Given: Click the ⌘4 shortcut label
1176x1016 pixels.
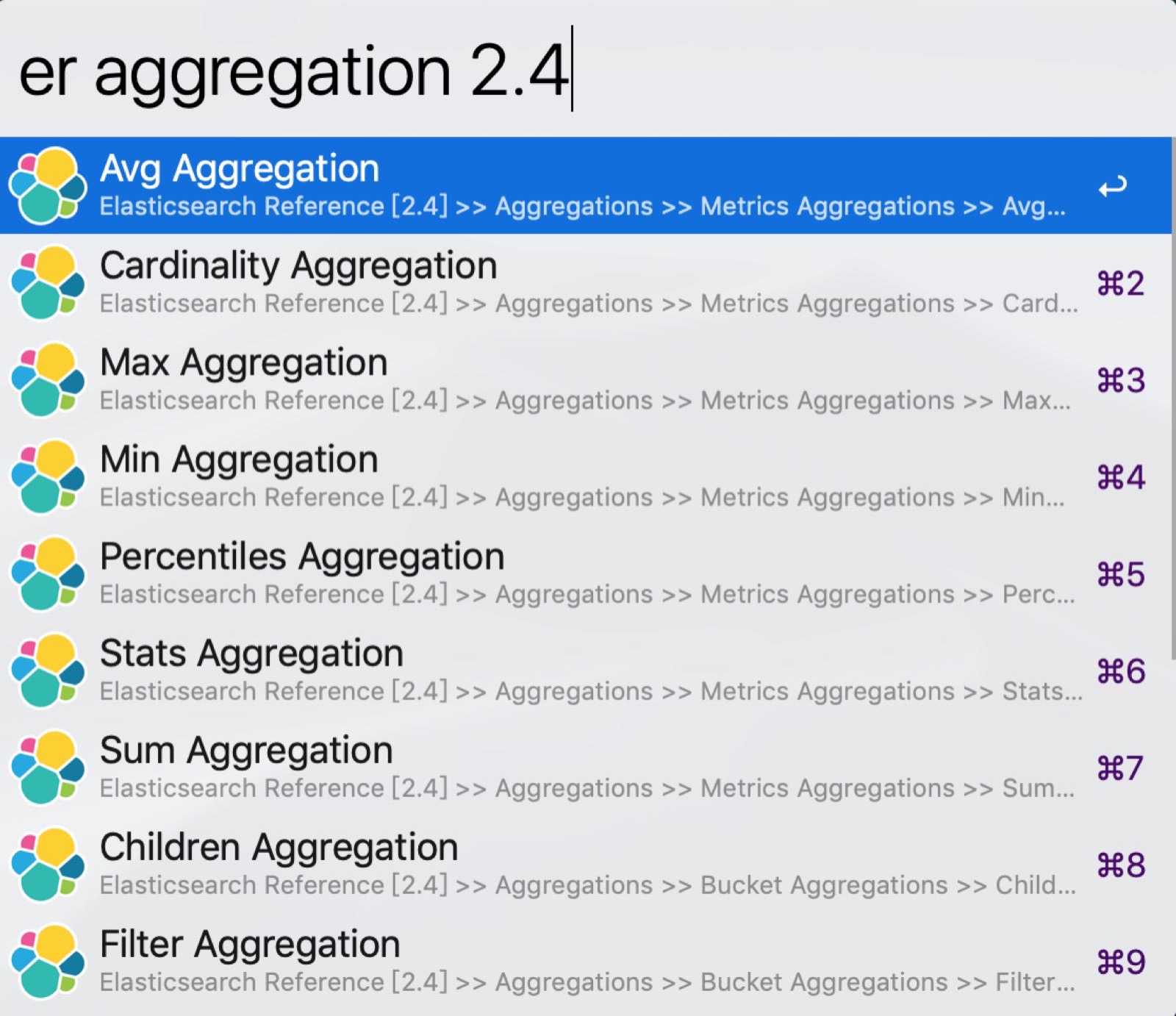Looking at the screenshot, I should [x=1121, y=478].
